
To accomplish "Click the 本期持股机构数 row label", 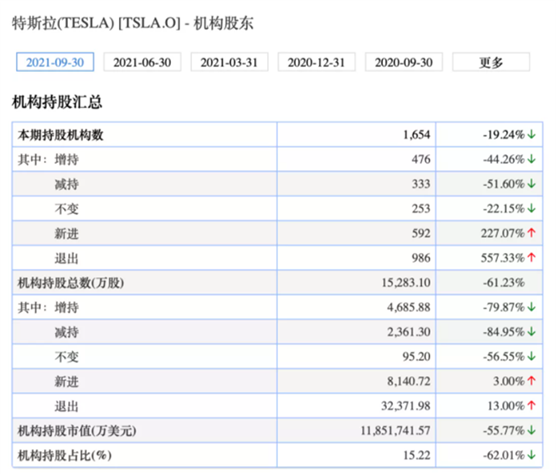I will [x=60, y=135].
